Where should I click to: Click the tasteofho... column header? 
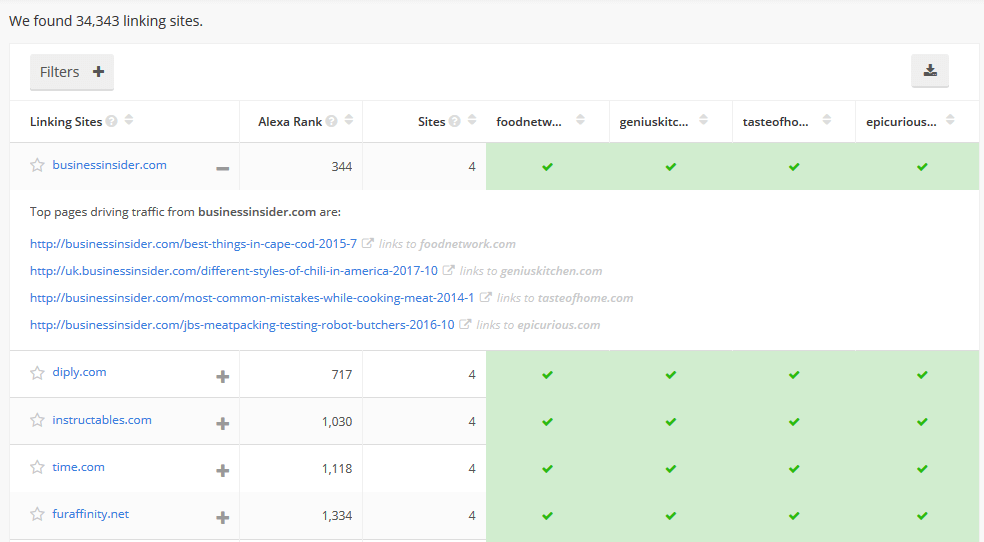click(x=776, y=122)
